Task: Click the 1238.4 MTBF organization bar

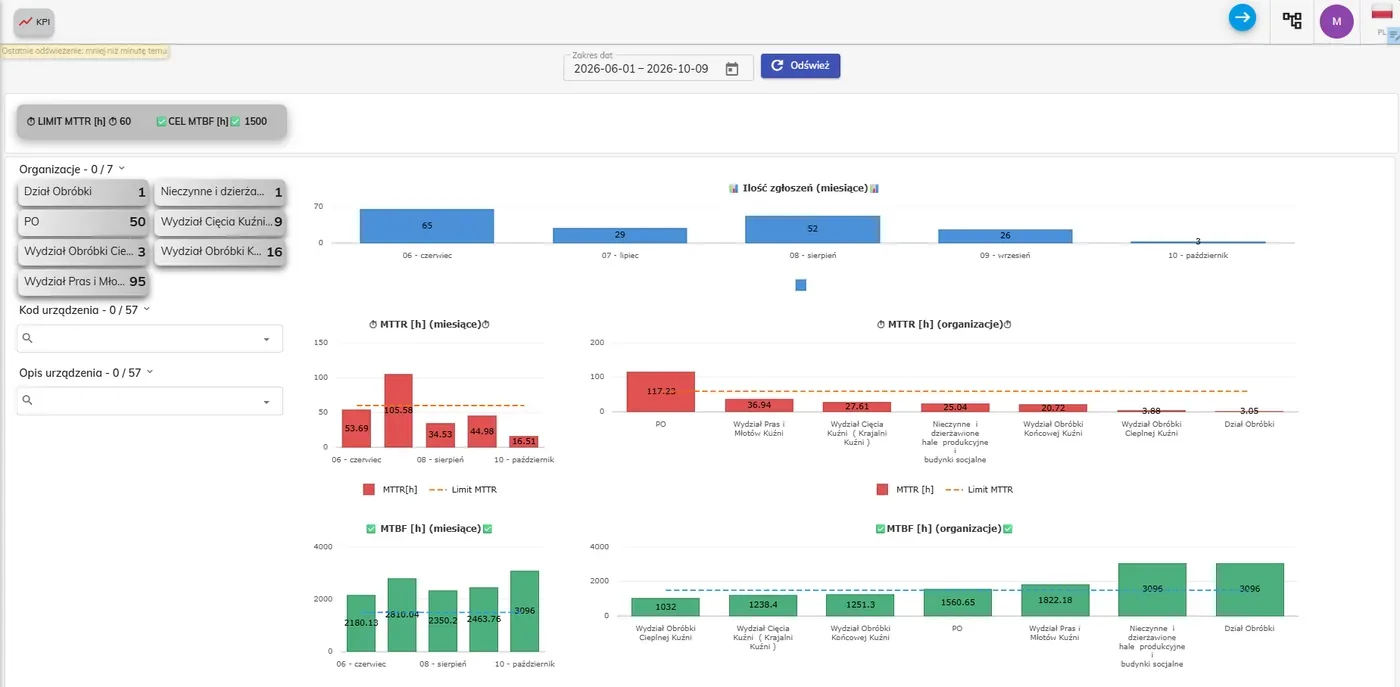Action: coord(763,605)
